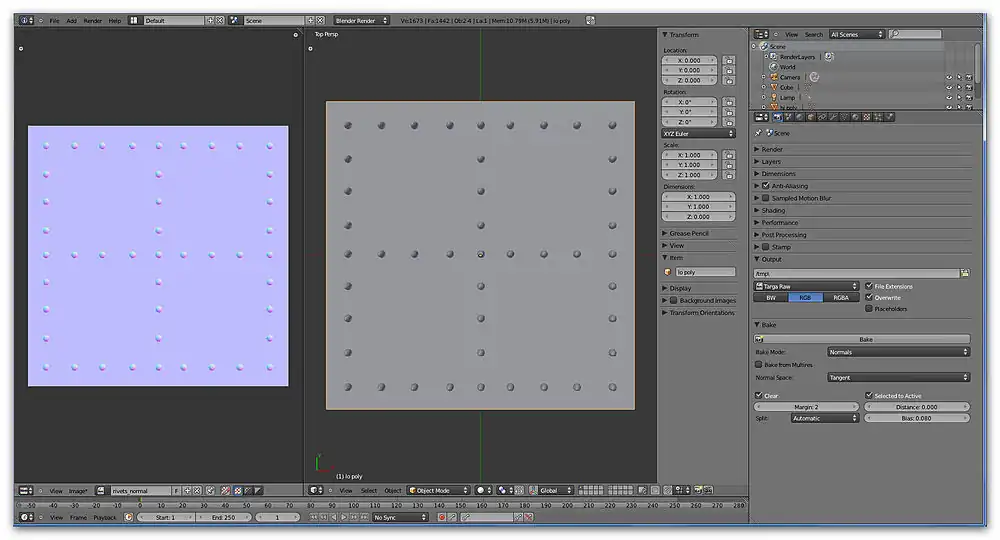
Task: Open the Bake Mode dropdown set to Normals
Action: coord(898,352)
